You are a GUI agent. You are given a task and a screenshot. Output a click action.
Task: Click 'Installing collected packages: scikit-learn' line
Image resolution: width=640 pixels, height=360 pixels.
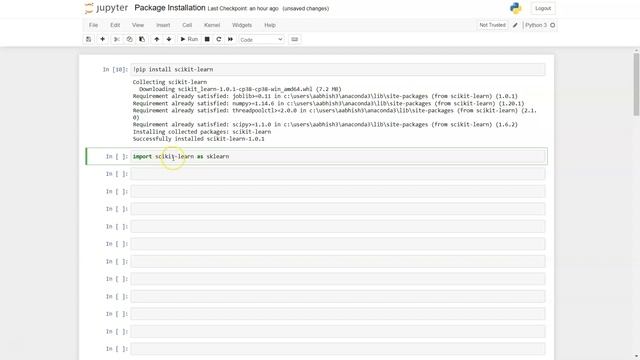202,132
